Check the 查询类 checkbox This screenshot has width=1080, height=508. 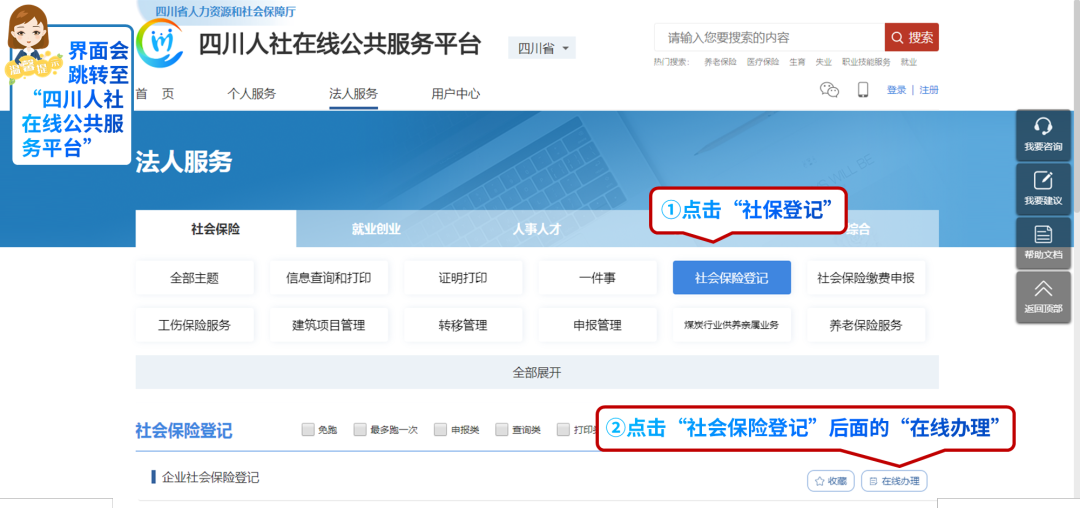point(501,430)
